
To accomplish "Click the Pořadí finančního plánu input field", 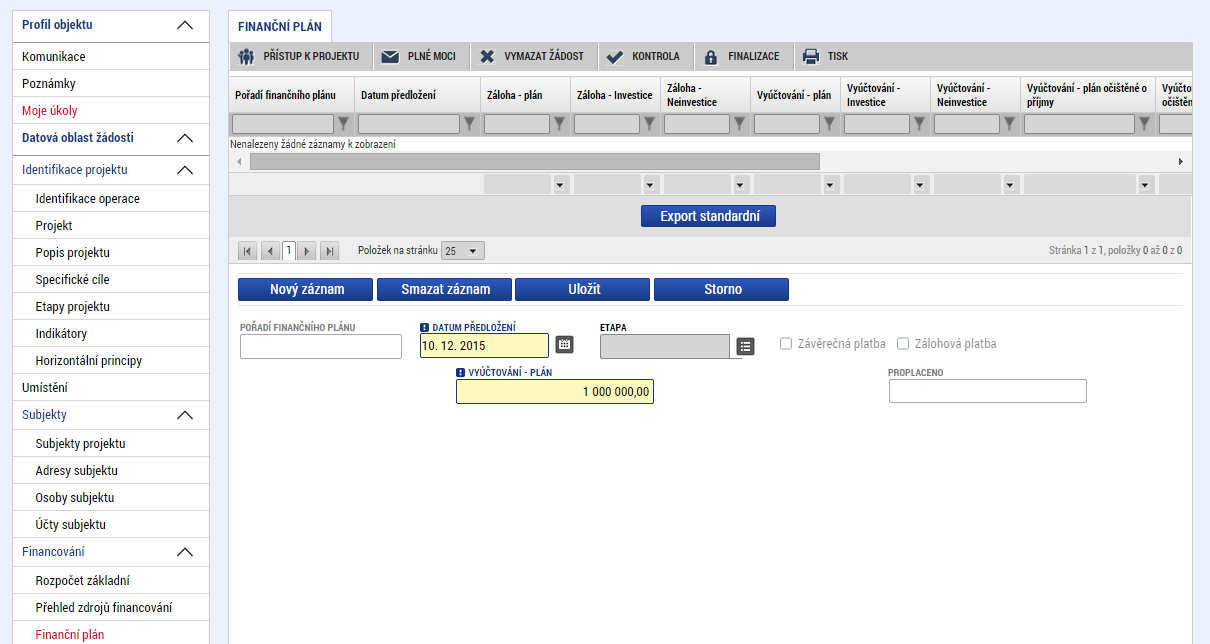I will [x=321, y=346].
